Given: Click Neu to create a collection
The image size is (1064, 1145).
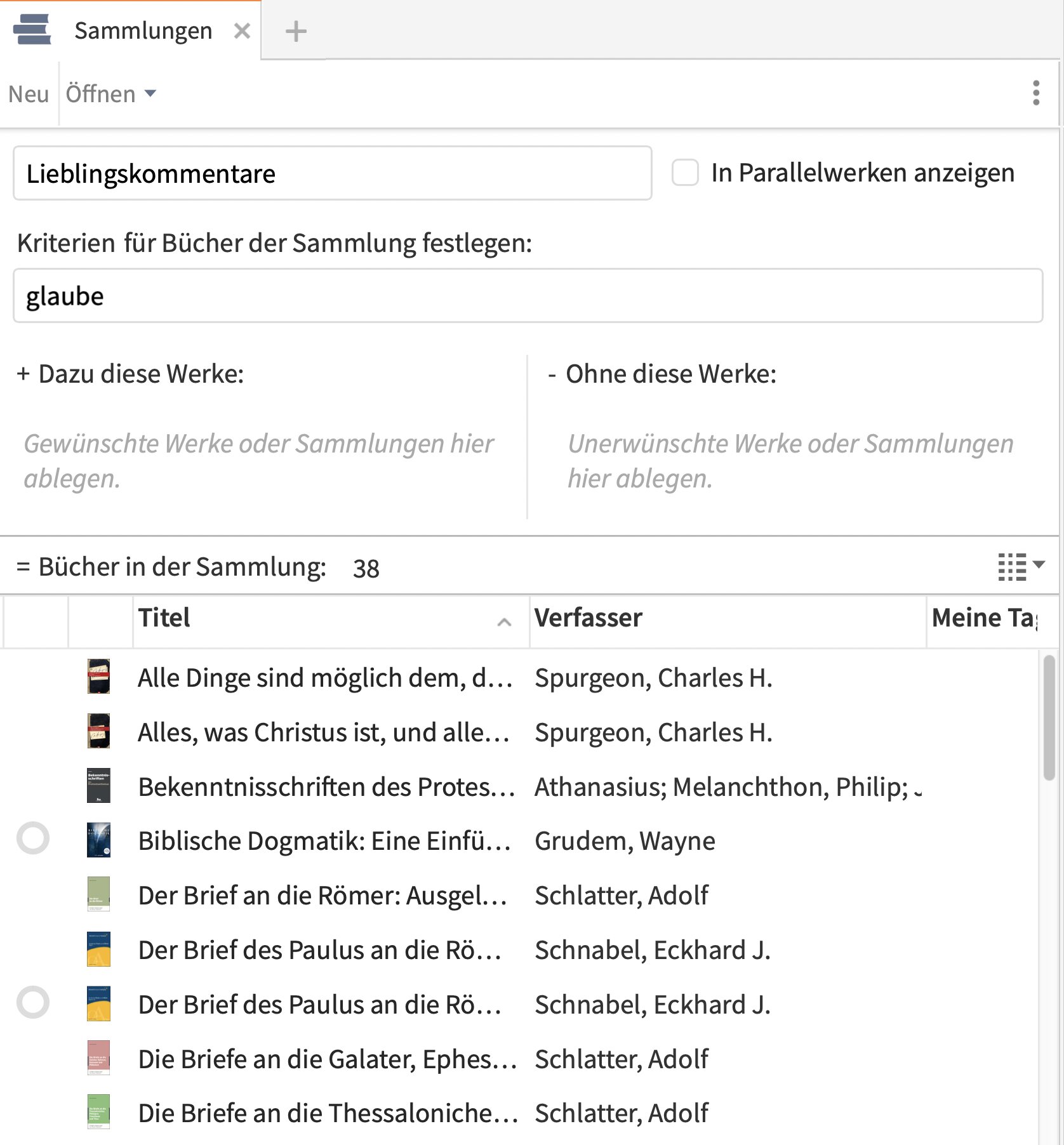Looking at the screenshot, I should pos(29,94).
